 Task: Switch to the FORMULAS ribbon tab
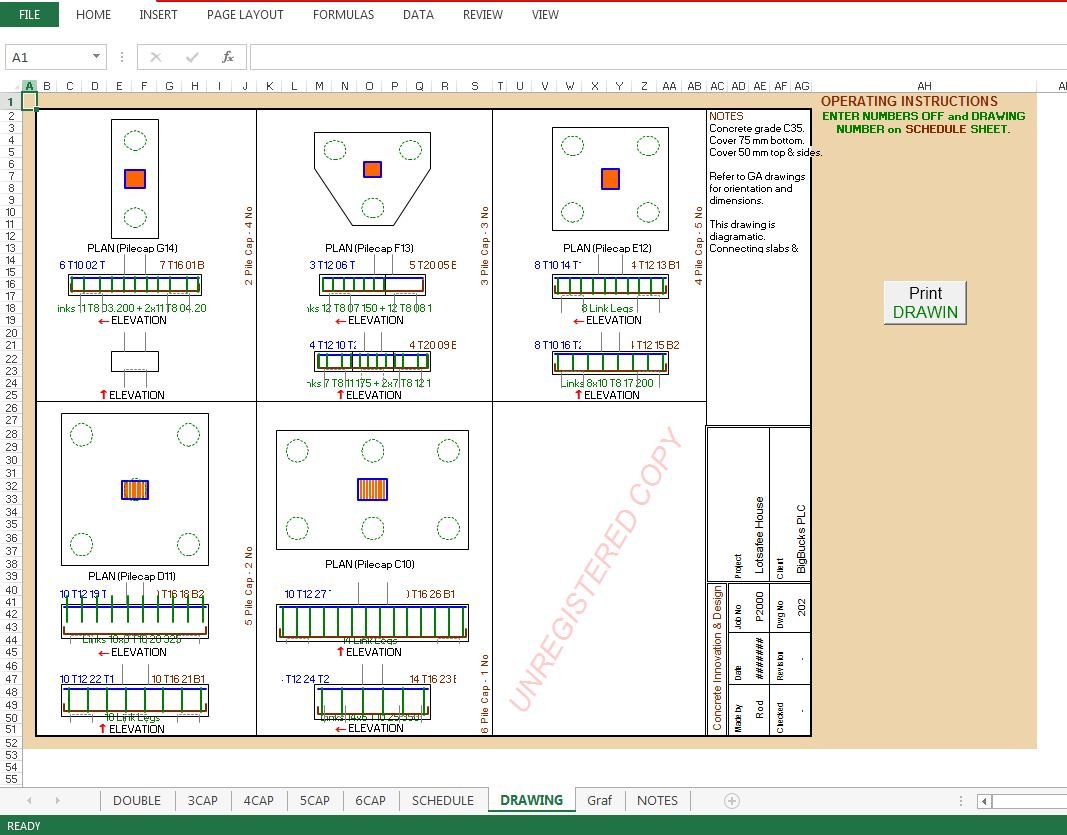click(x=343, y=15)
